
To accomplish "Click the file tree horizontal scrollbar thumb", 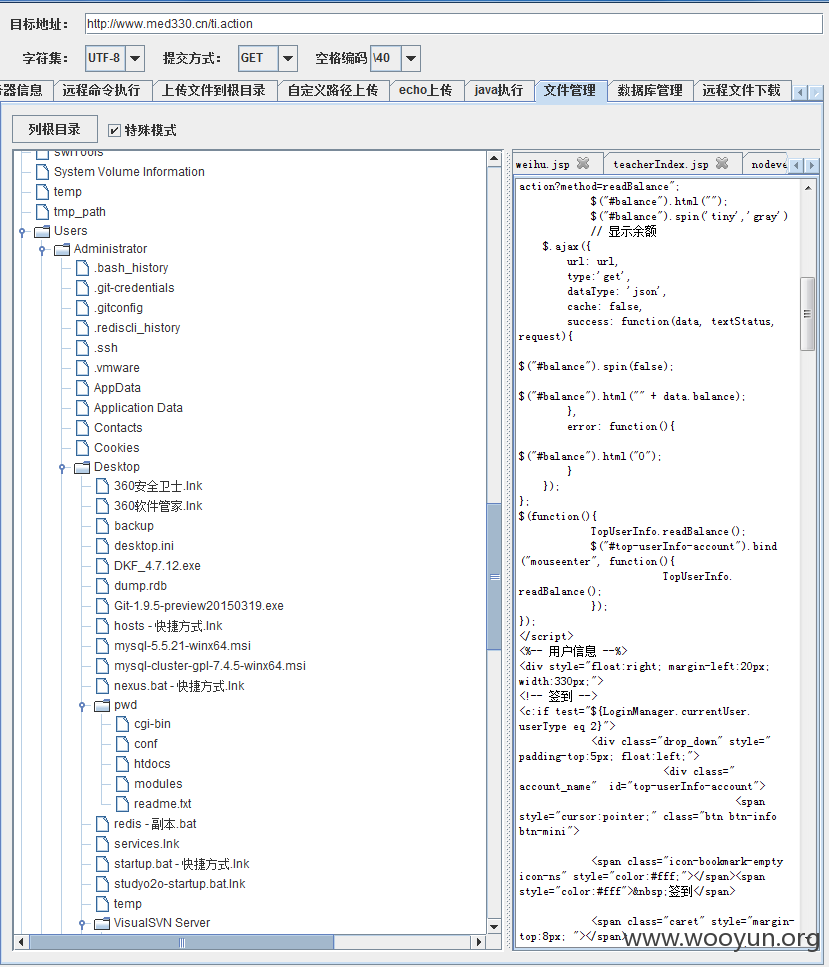I will click(x=182, y=942).
